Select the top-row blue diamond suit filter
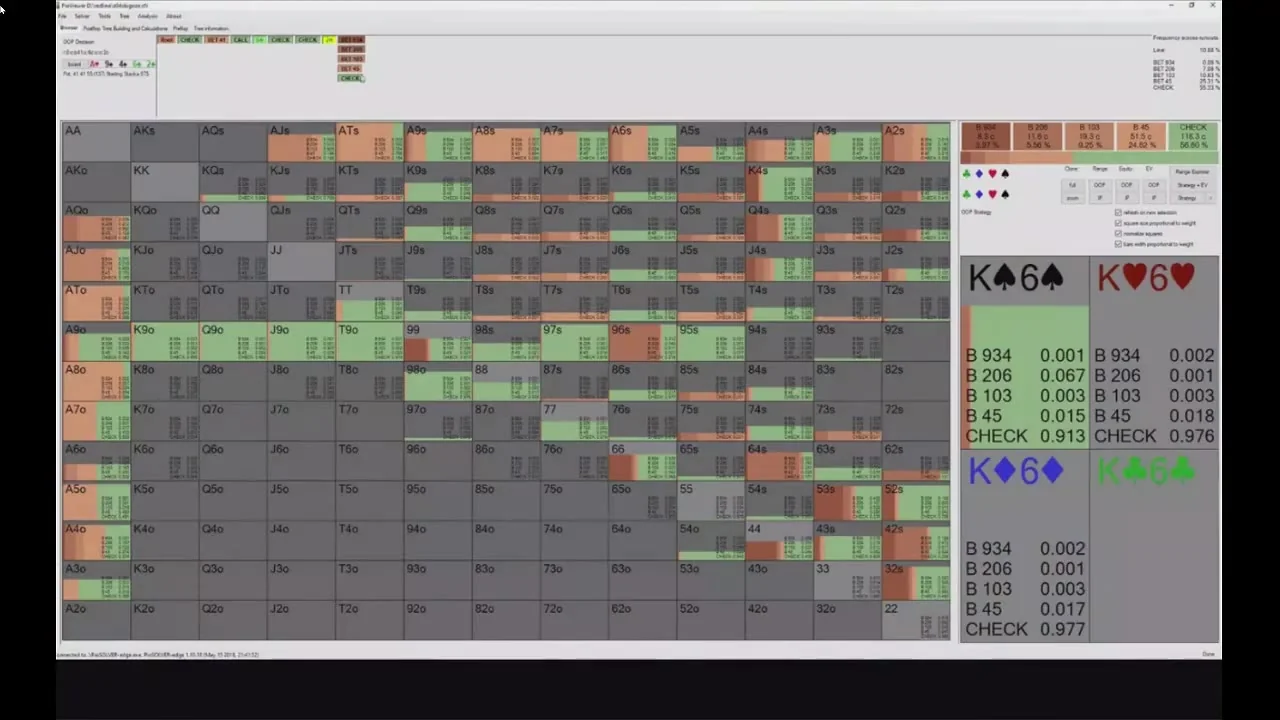The width and height of the screenshot is (1280, 720). (x=979, y=174)
